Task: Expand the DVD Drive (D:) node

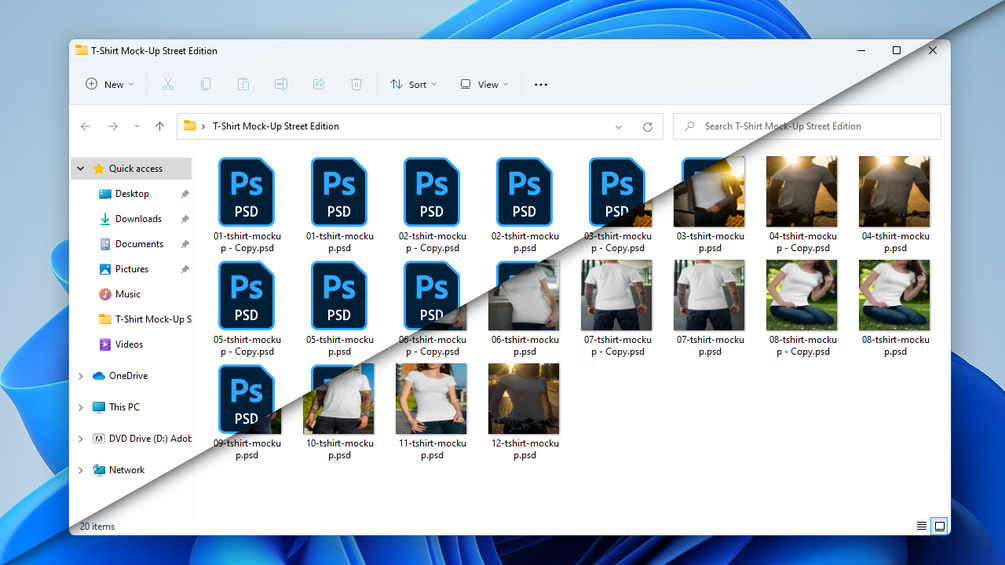Action: pos(81,439)
